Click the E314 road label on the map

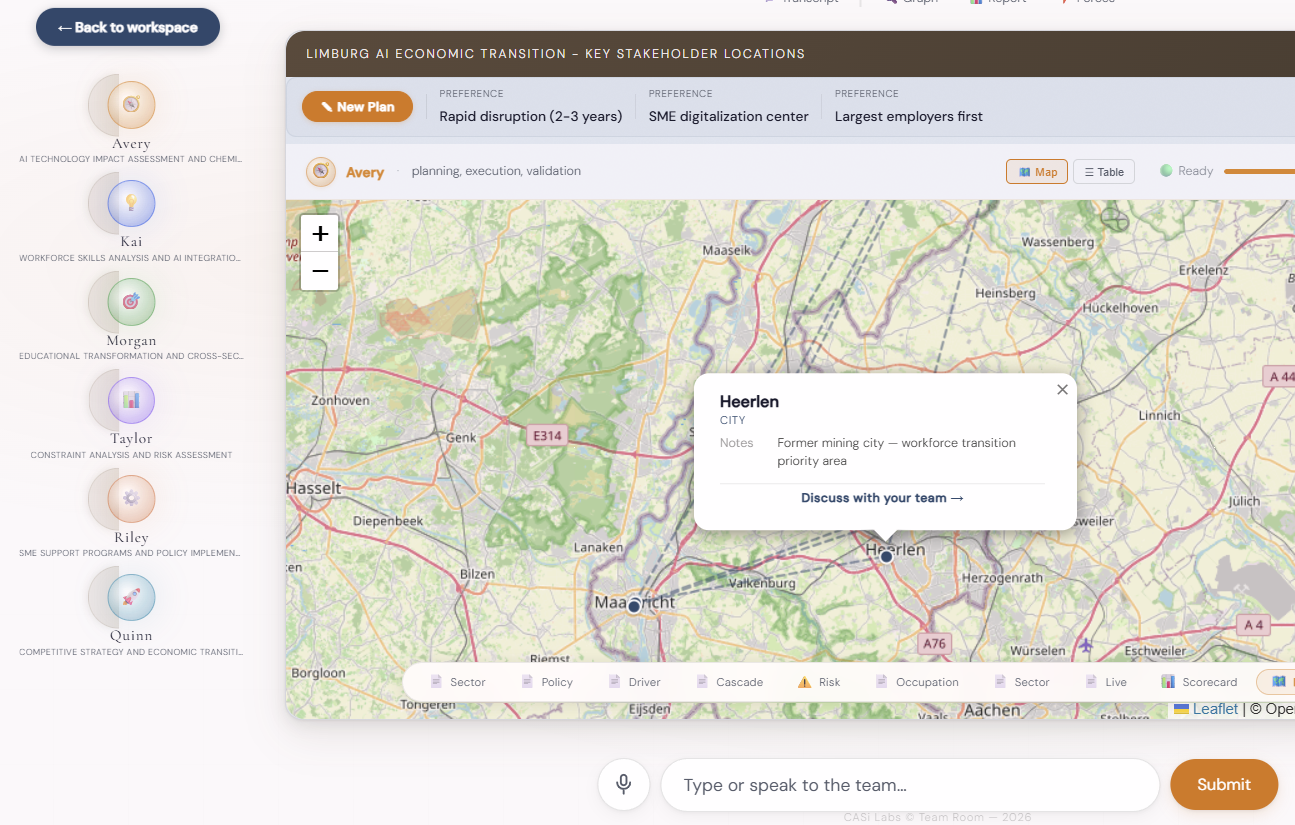pos(547,435)
